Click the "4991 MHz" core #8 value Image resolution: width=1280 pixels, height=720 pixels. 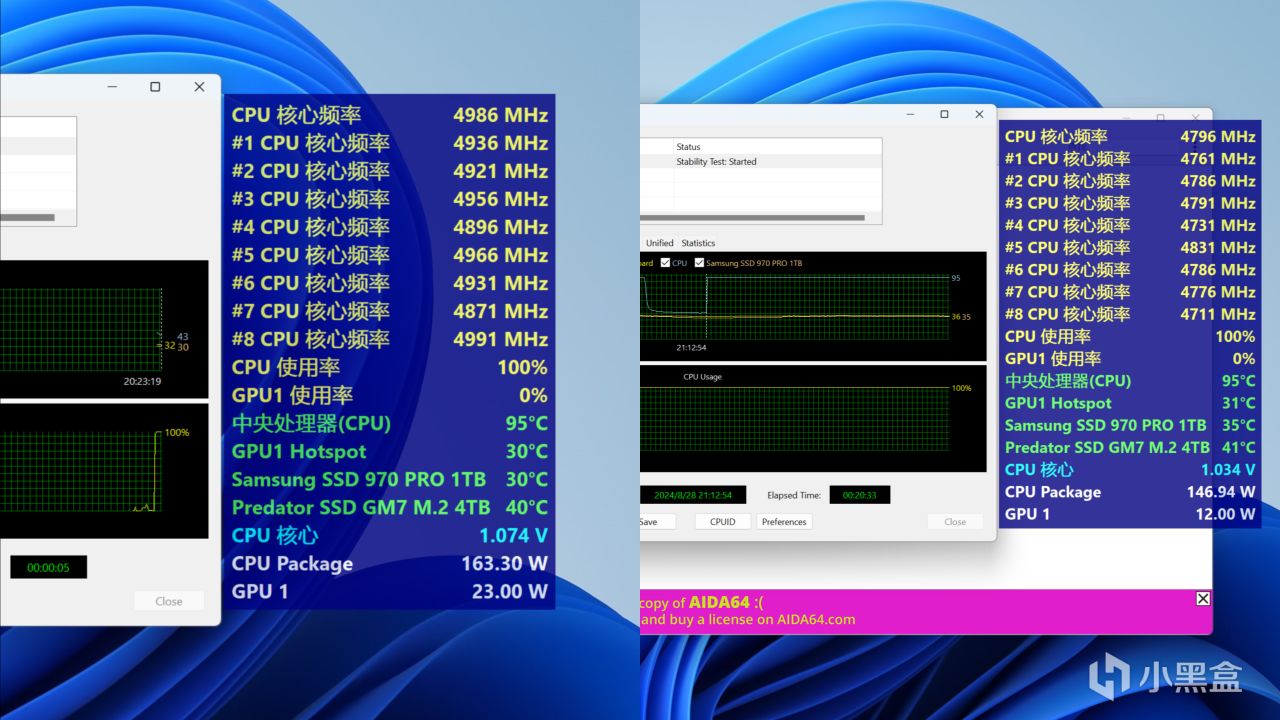[x=500, y=339]
